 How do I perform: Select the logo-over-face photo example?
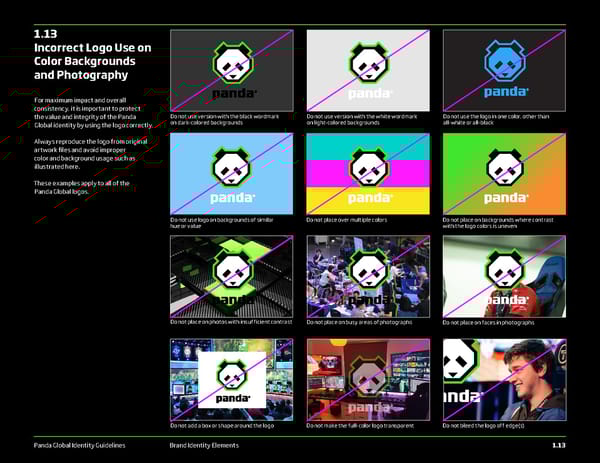(x=504, y=277)
